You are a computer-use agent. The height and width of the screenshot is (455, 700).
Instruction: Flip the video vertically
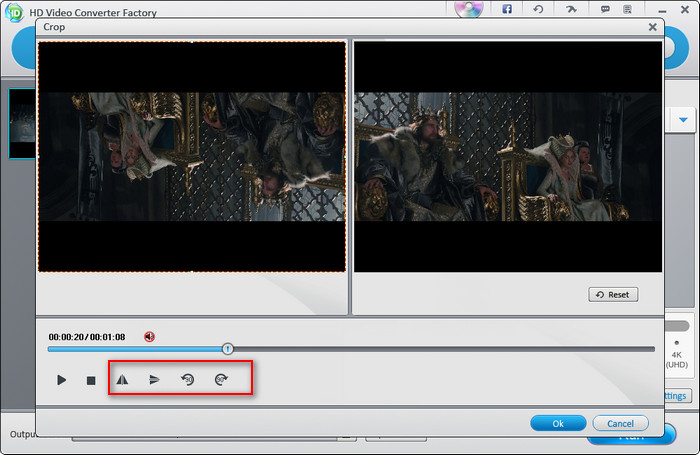[154, 380]
